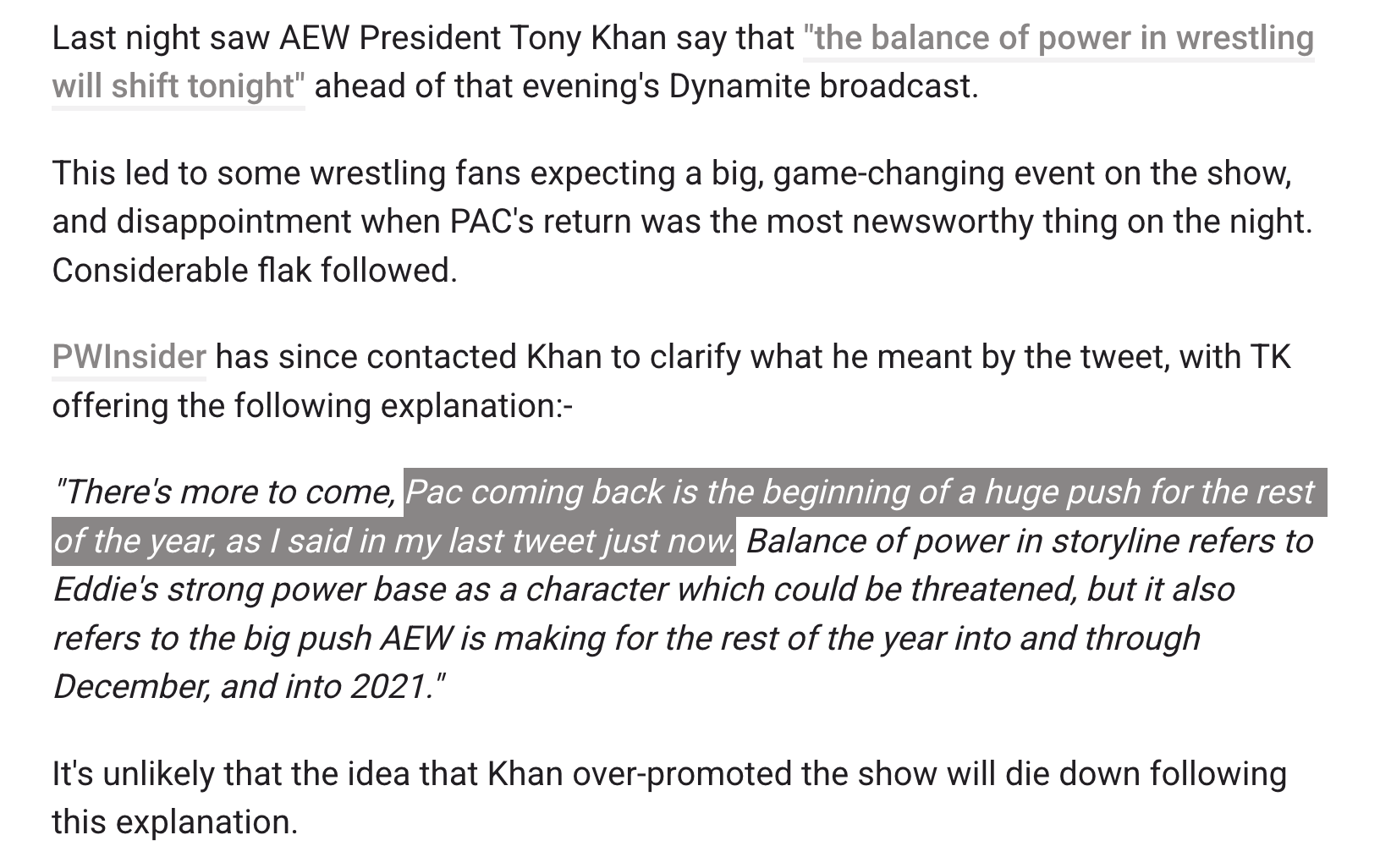Viewport: 1391px width, 868px height.
Task: Open the PWInsider link
Action: click(x=129, y=357)
